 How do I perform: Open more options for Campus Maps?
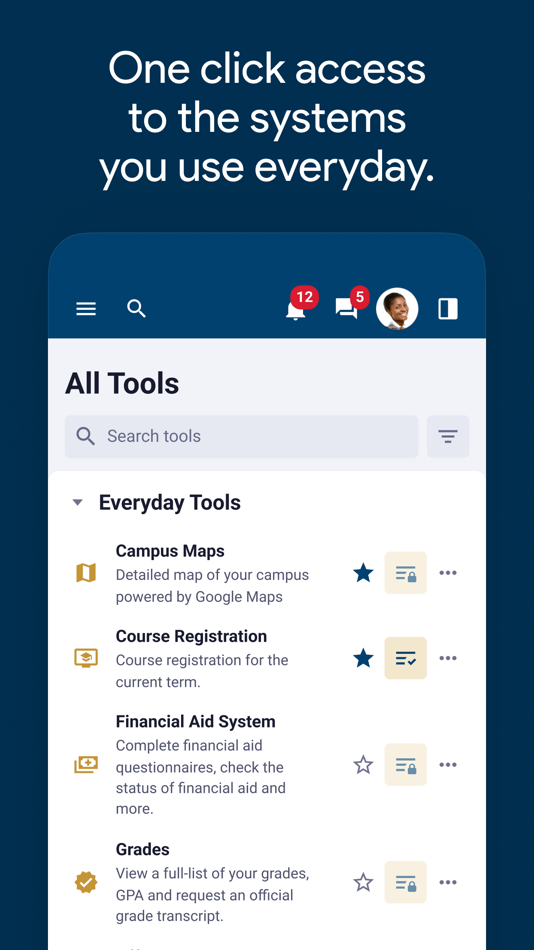point(448,573)
